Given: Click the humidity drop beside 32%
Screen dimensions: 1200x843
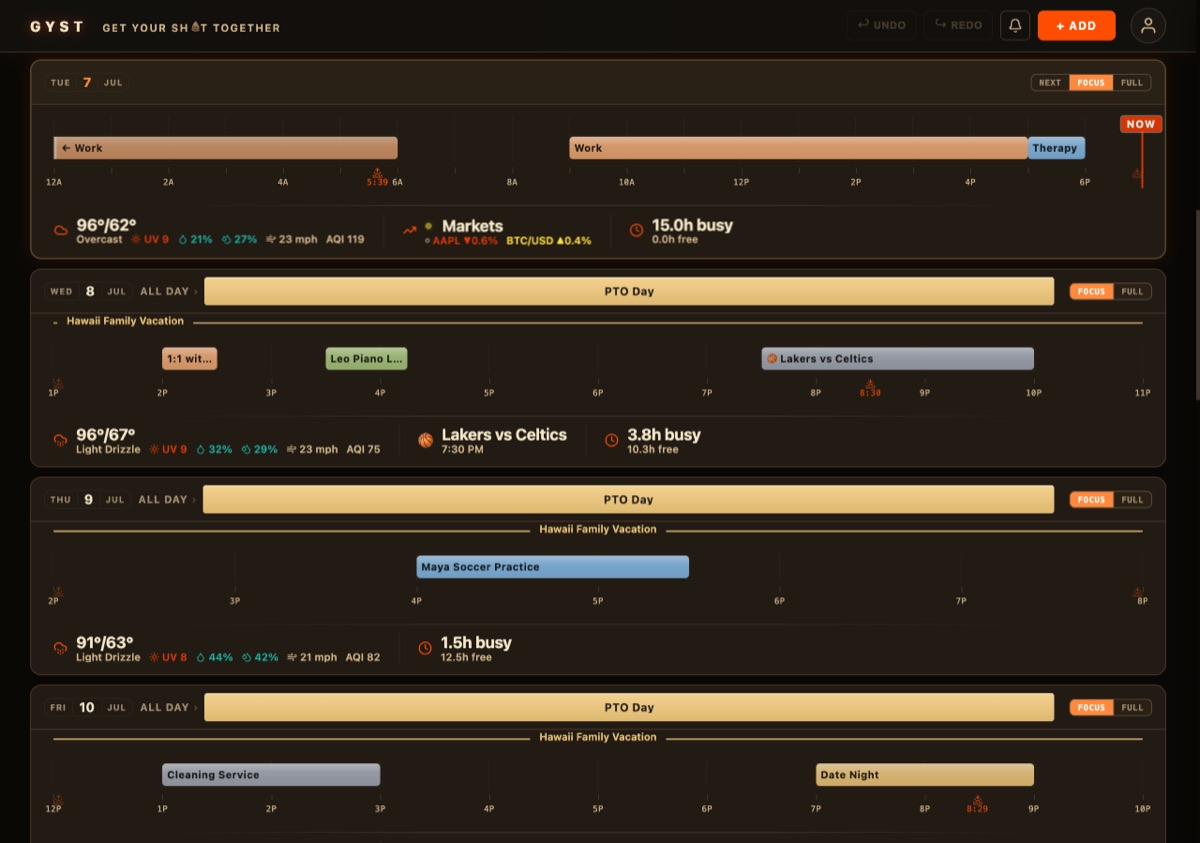Looking at the screenshot, I should click(201, 450).
